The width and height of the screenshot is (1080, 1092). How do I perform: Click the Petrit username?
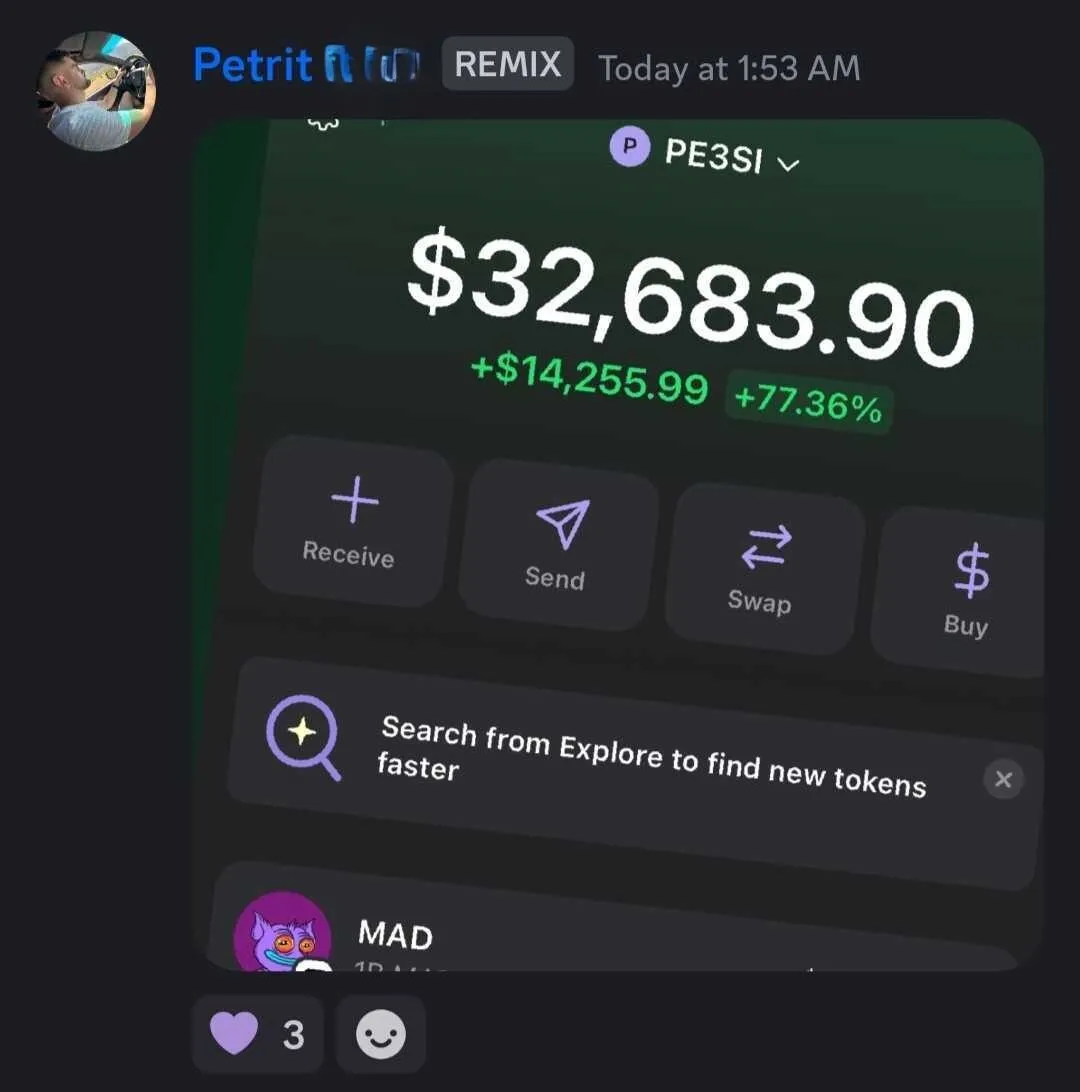pos(253,65)
